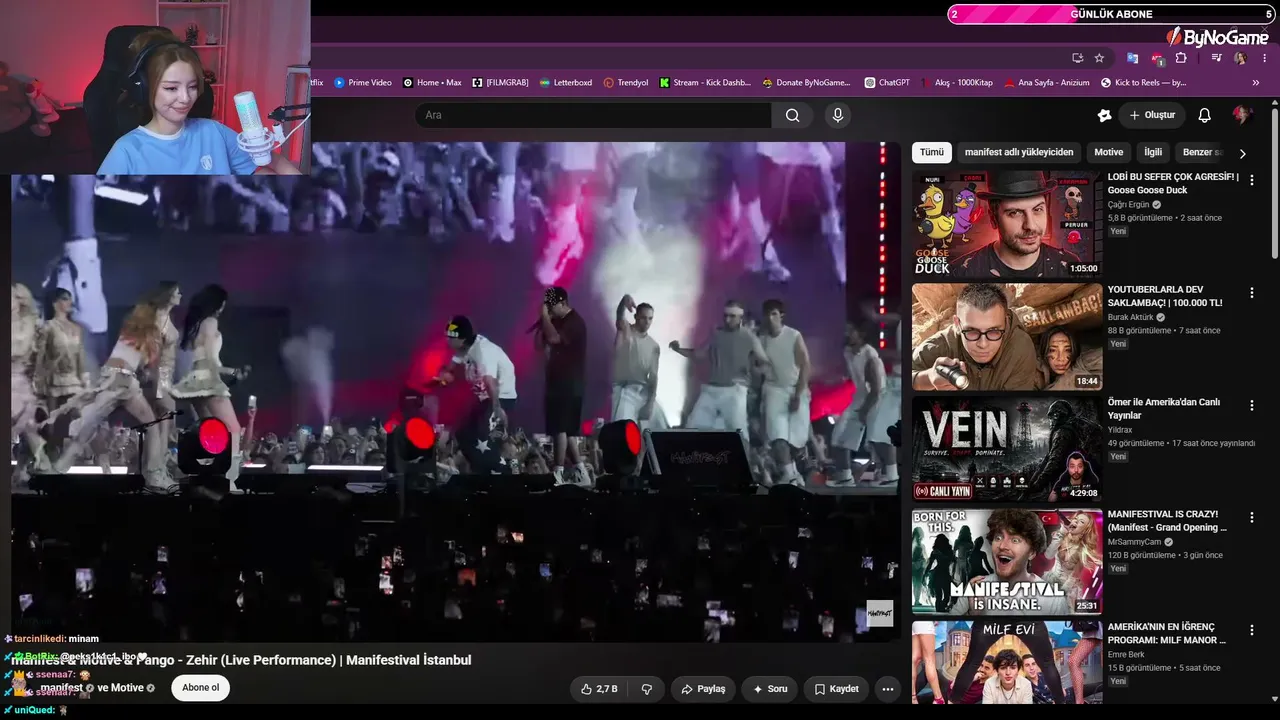
Task: Subscribe using the Abone ol button
Action: click(x=200, y=688)
